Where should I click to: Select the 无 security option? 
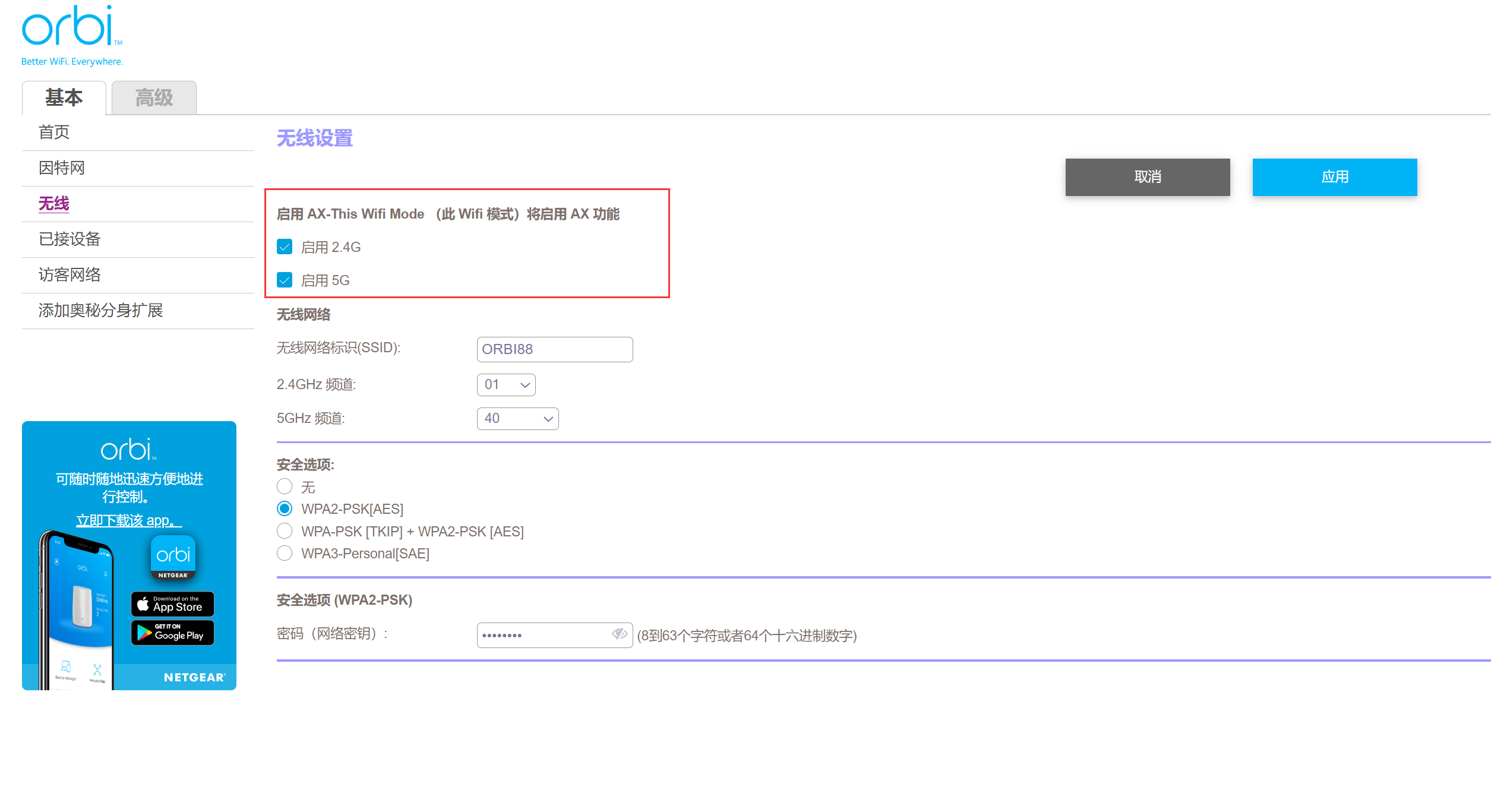coord(285,486)
